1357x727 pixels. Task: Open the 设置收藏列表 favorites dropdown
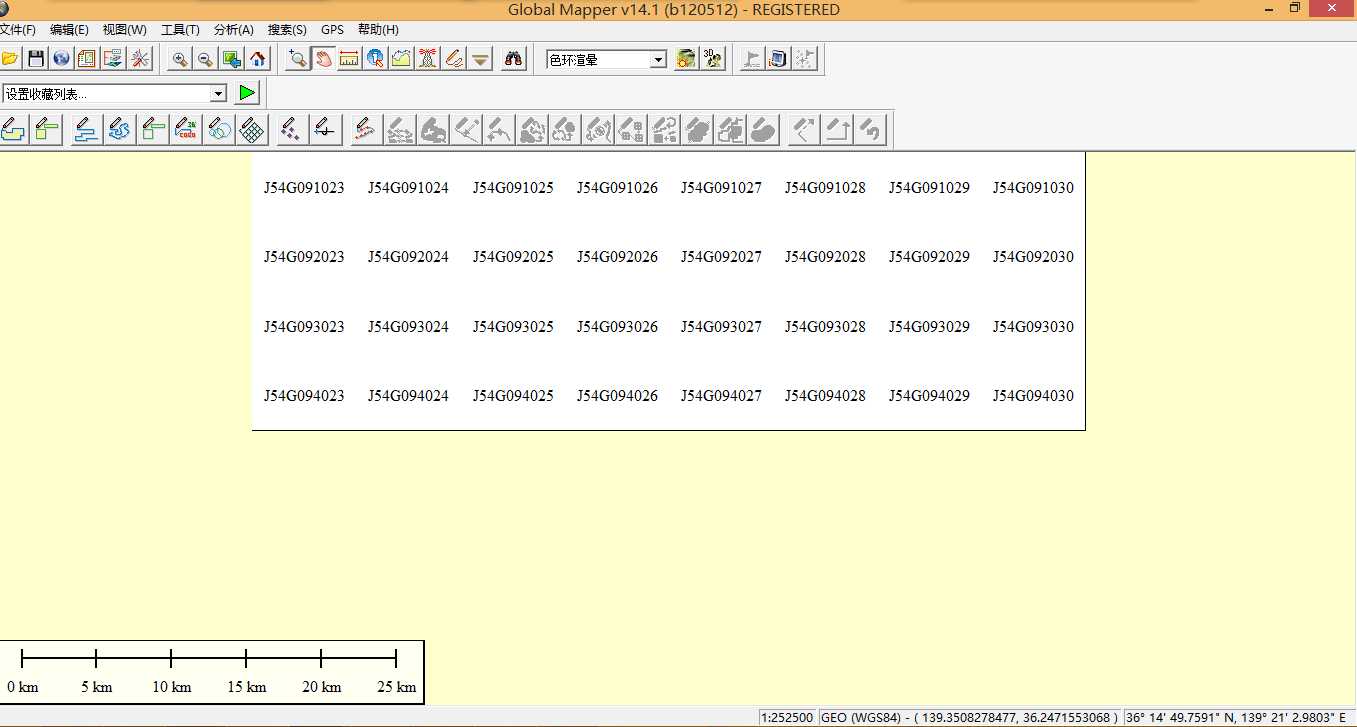(x=218, y=94)
